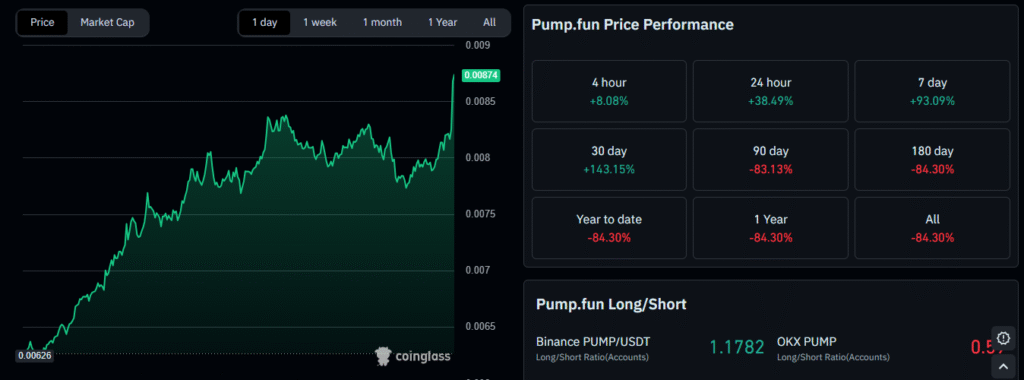Click the 0.00874 current price label
This screenshot has height=380, width=1024.
(481, 76)
